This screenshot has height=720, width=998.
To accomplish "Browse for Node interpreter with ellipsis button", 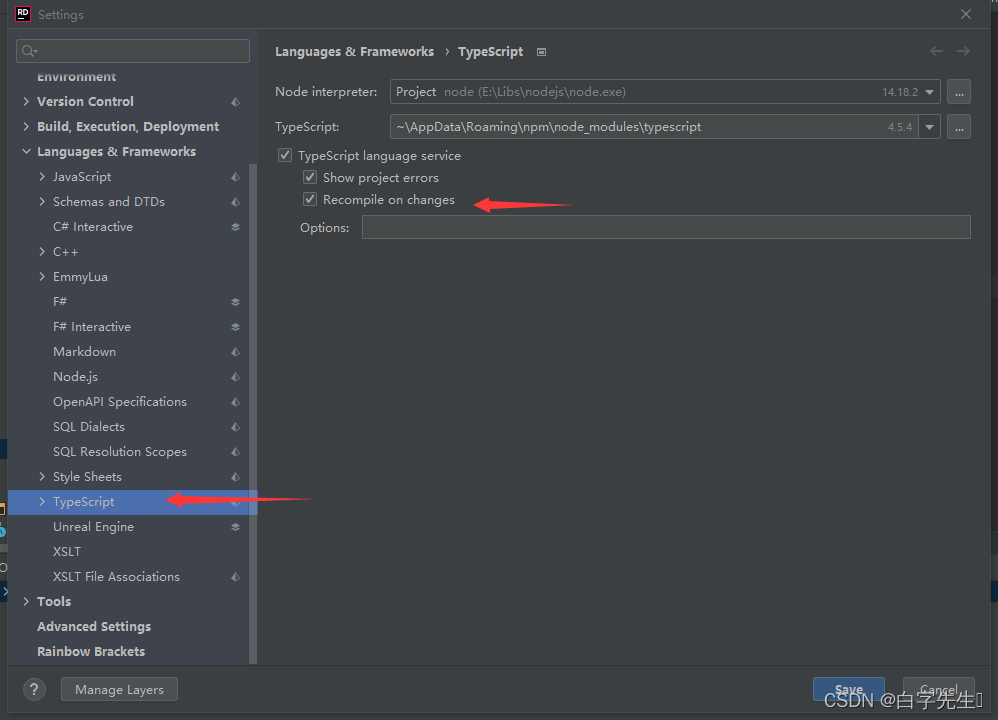I will [x=959, y=92].
